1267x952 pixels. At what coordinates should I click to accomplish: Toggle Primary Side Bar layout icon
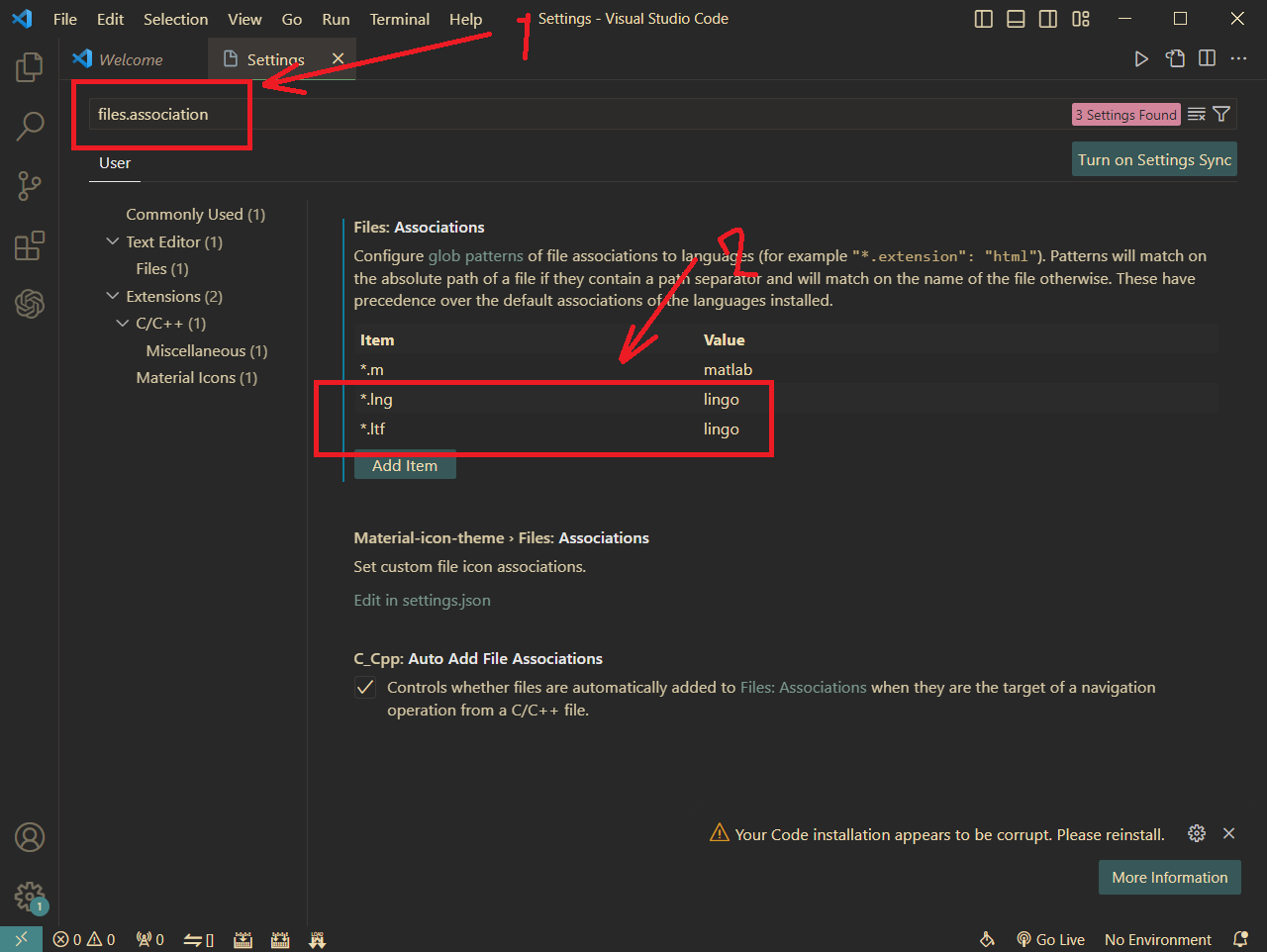[x=984, y=19]
